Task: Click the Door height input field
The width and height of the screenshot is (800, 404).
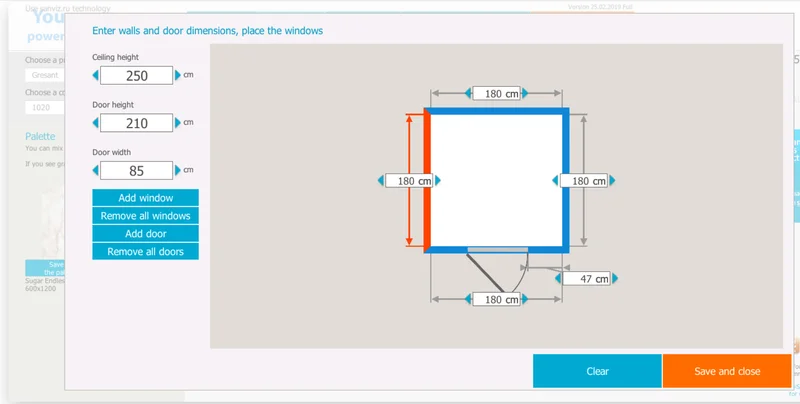Action: pyautogui.click(x=137, y=123)
